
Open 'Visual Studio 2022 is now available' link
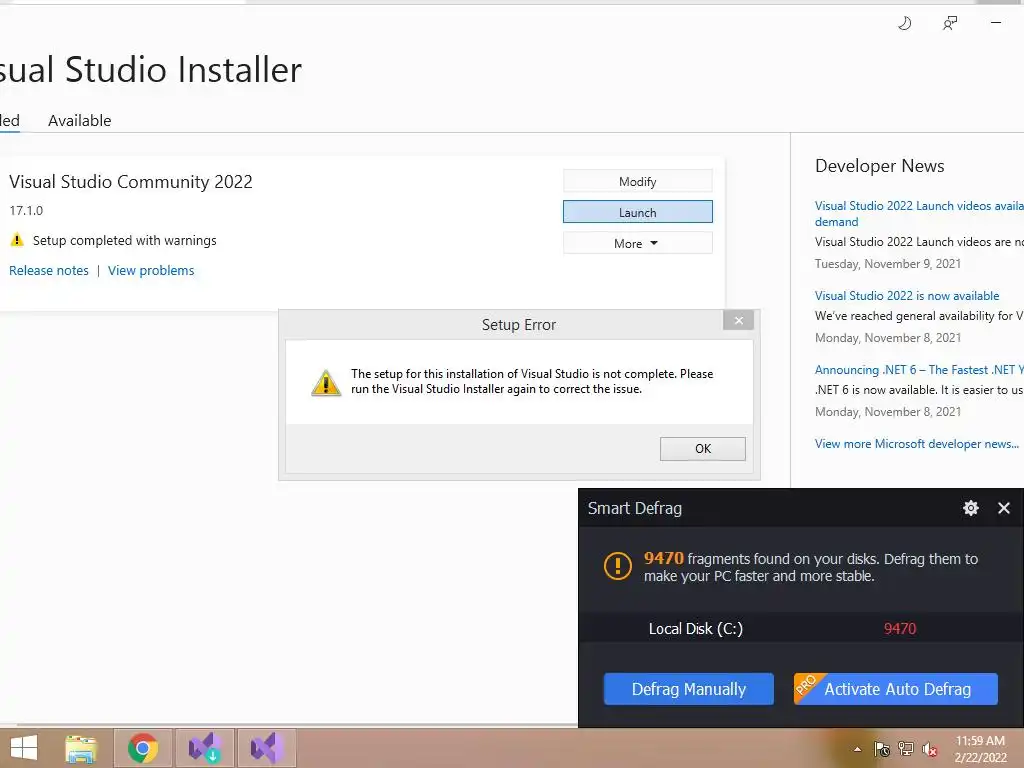pos(907,296)
